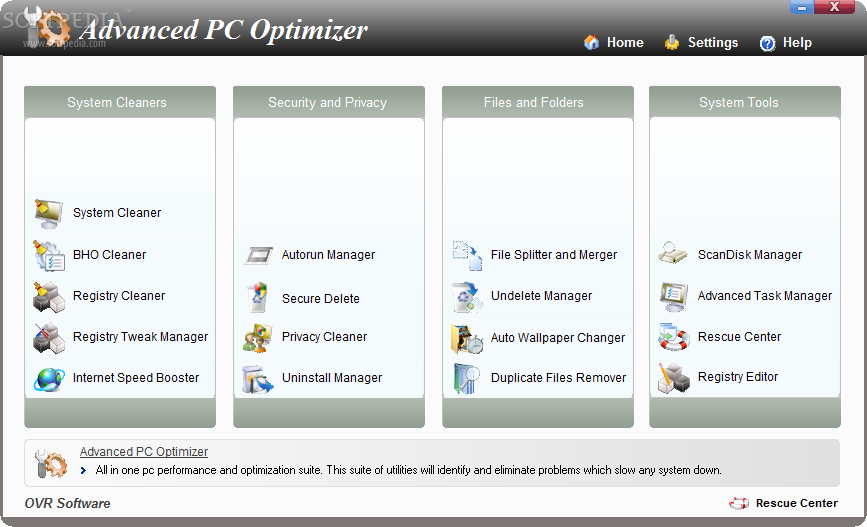Click the System Tools panel header

pos(745,102)
